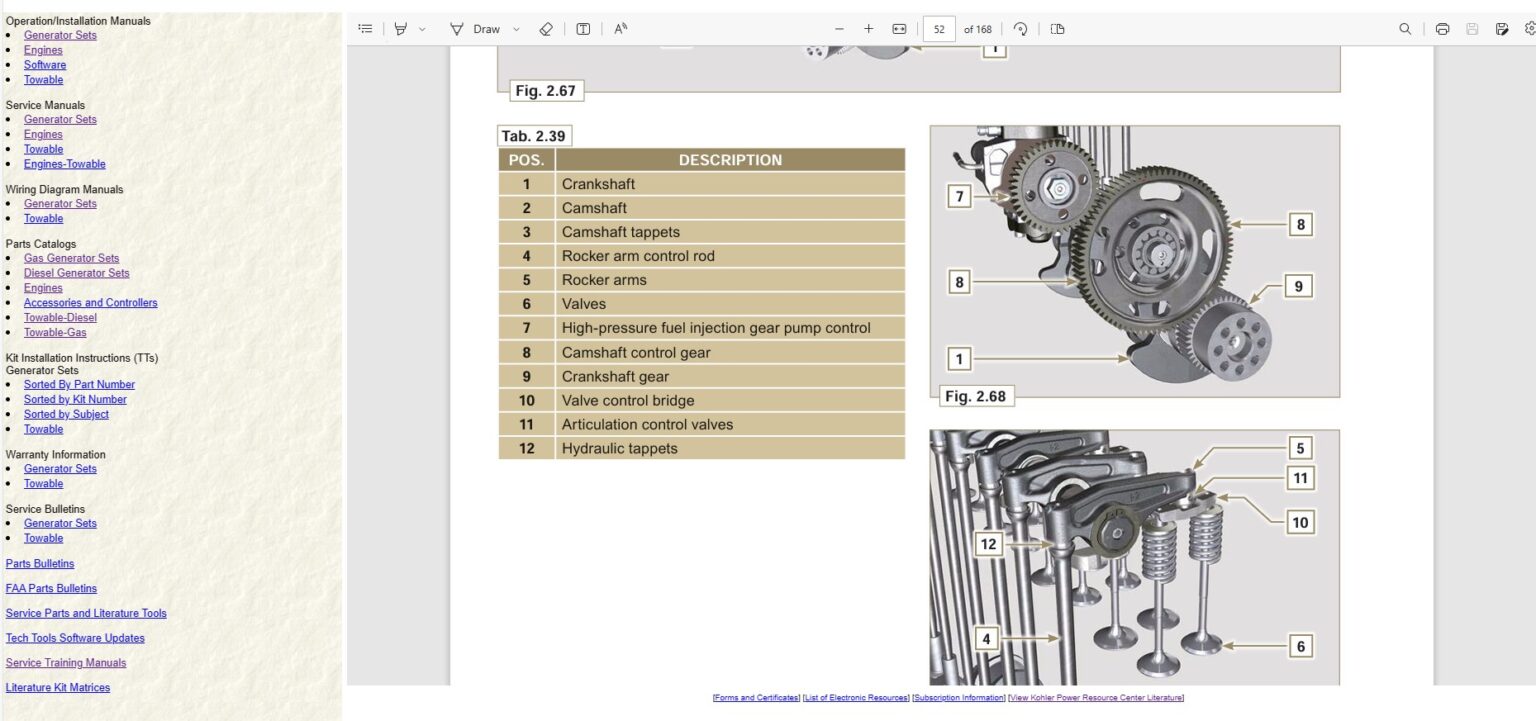The width and height of the screenshot is (1536, 721).
Task: View Kohler Power Resource Center Literature
Action: point(1097,697)
